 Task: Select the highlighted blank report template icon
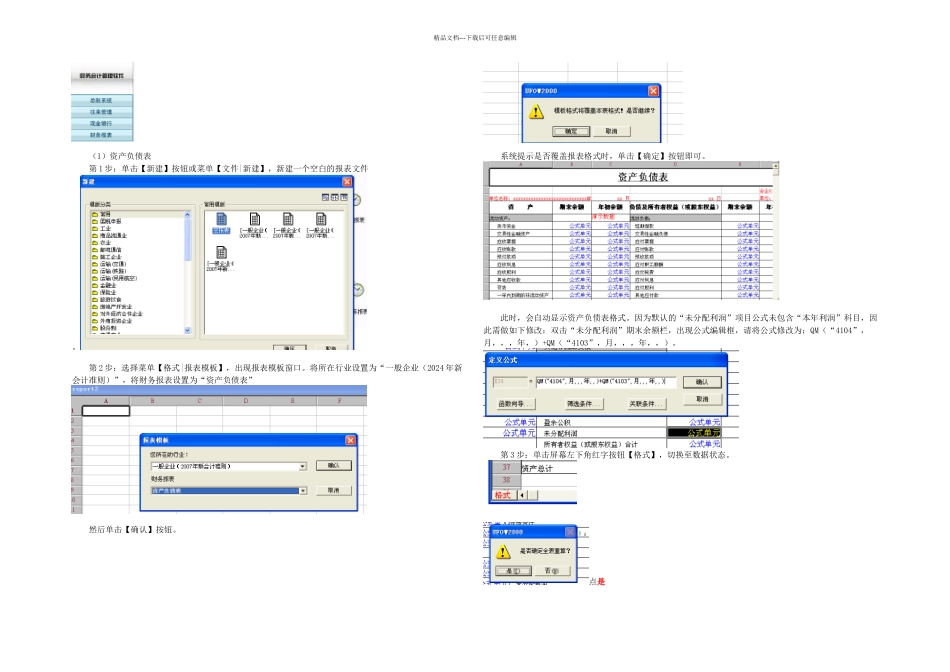coord(221,222)
